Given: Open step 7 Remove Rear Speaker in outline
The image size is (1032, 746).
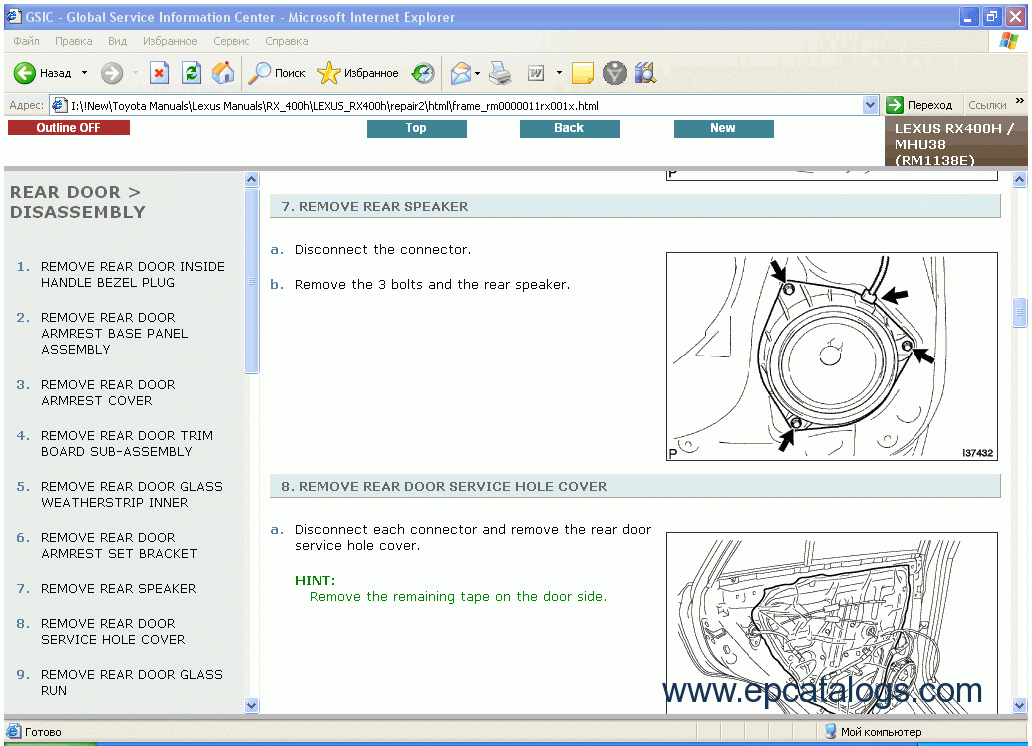Looking at the screenshot, I should [118, 589].
